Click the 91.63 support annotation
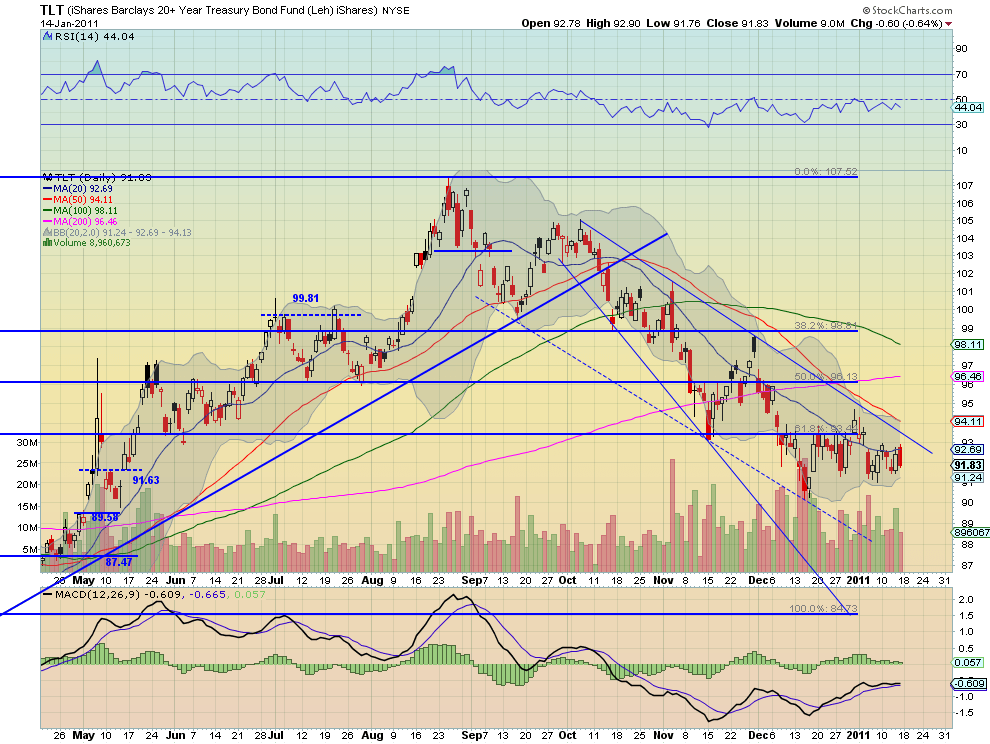 [x=146, y=480]
